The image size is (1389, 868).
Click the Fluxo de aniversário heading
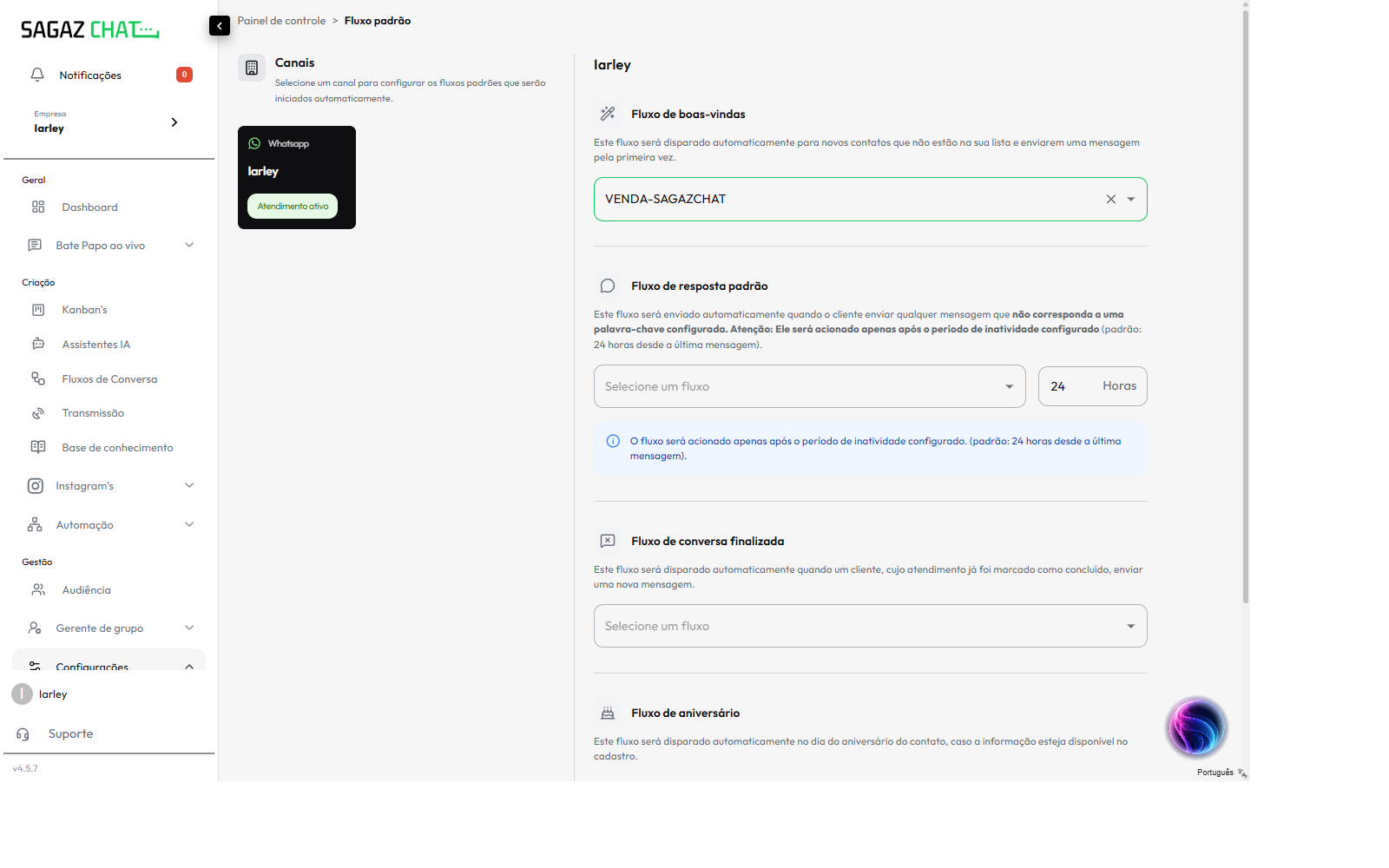tap(686, 713)
